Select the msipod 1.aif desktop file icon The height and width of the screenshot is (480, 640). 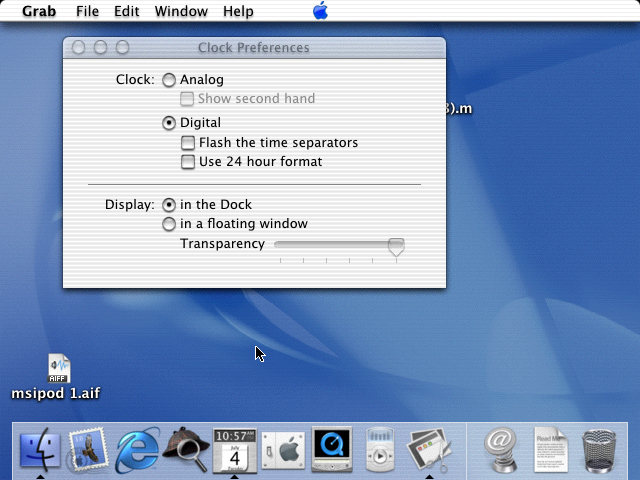(59, 368)
